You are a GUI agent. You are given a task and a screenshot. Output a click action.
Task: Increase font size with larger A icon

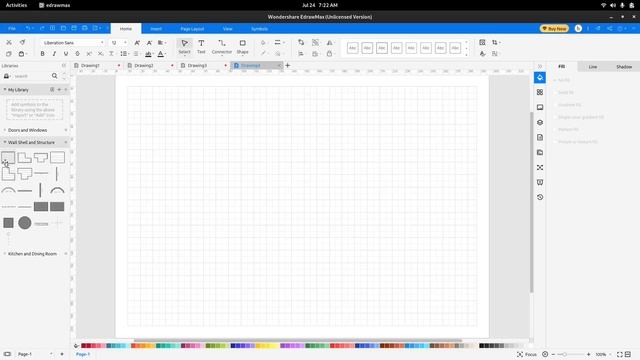click(x=137, y=42)
